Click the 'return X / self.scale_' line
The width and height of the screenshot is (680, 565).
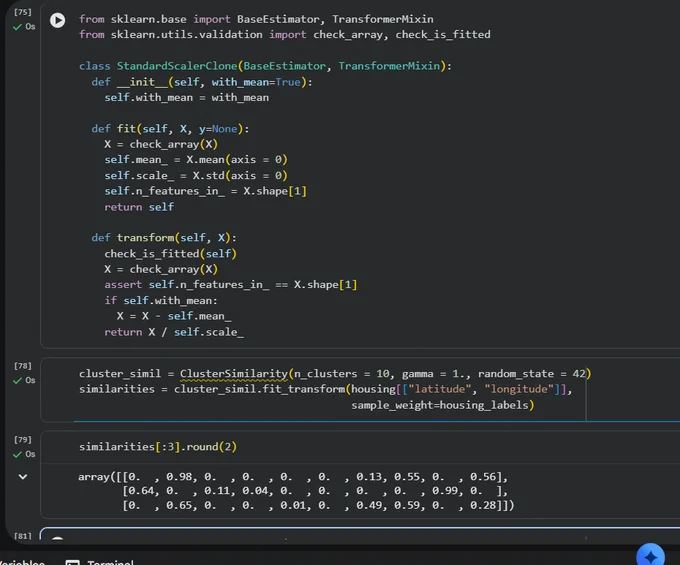tap(174, 332)
